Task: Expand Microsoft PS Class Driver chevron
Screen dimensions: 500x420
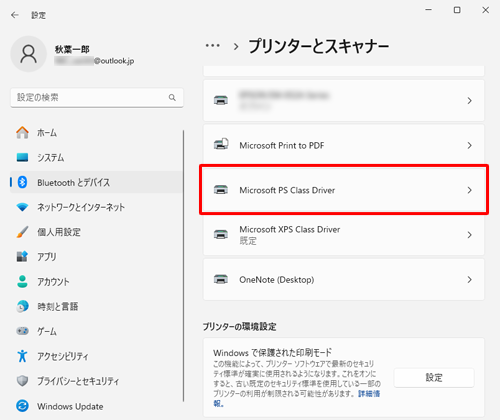Action: 469,190
